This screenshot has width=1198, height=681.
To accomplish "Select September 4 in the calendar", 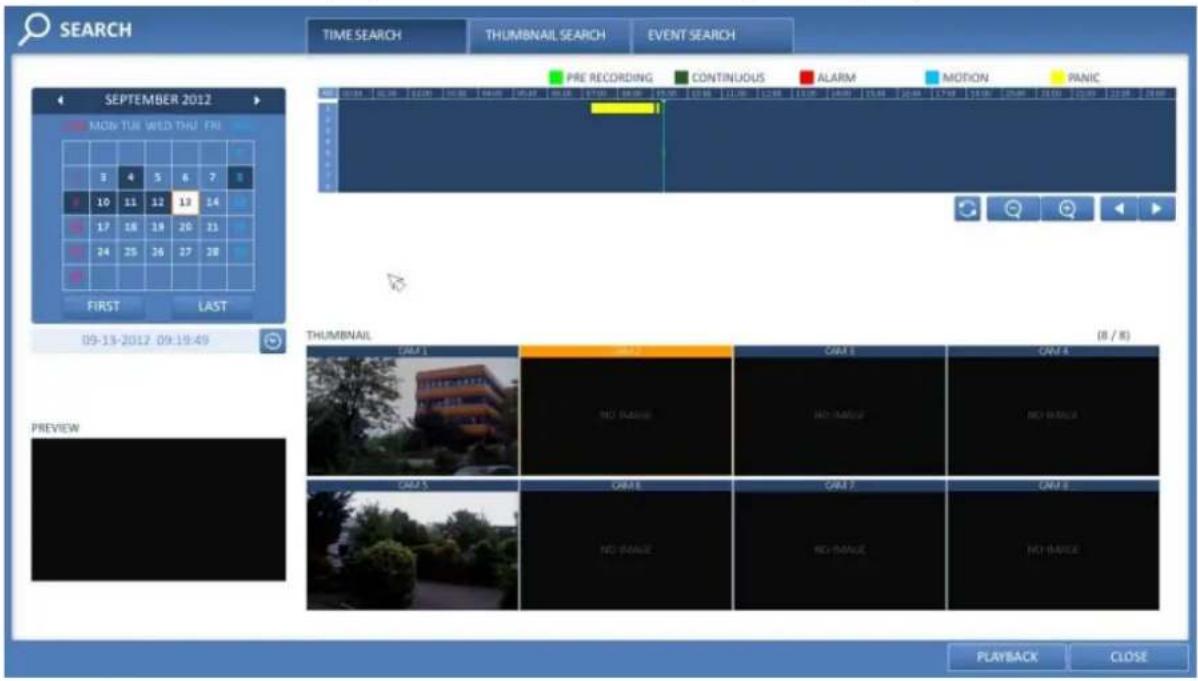I will coord(131,177).
